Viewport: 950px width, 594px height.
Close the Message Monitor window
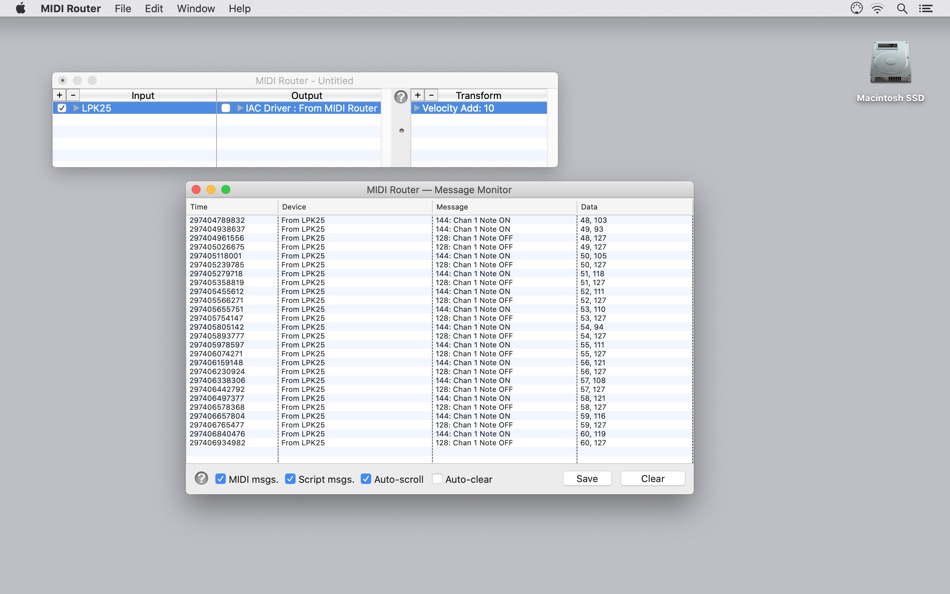pos(196,190)
